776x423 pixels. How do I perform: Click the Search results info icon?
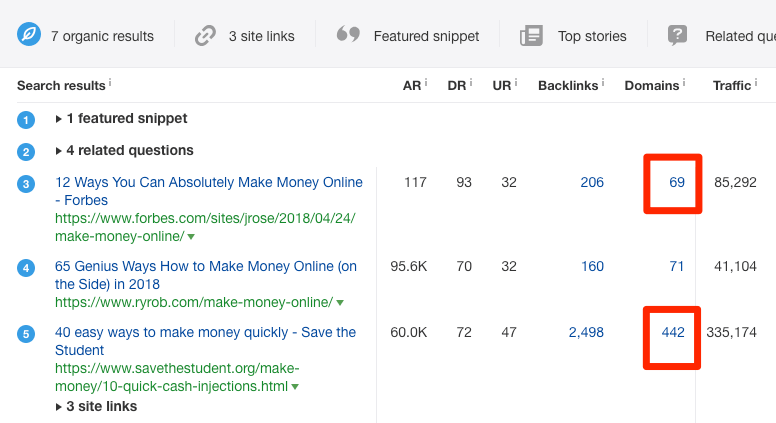[x=110, y=82]
